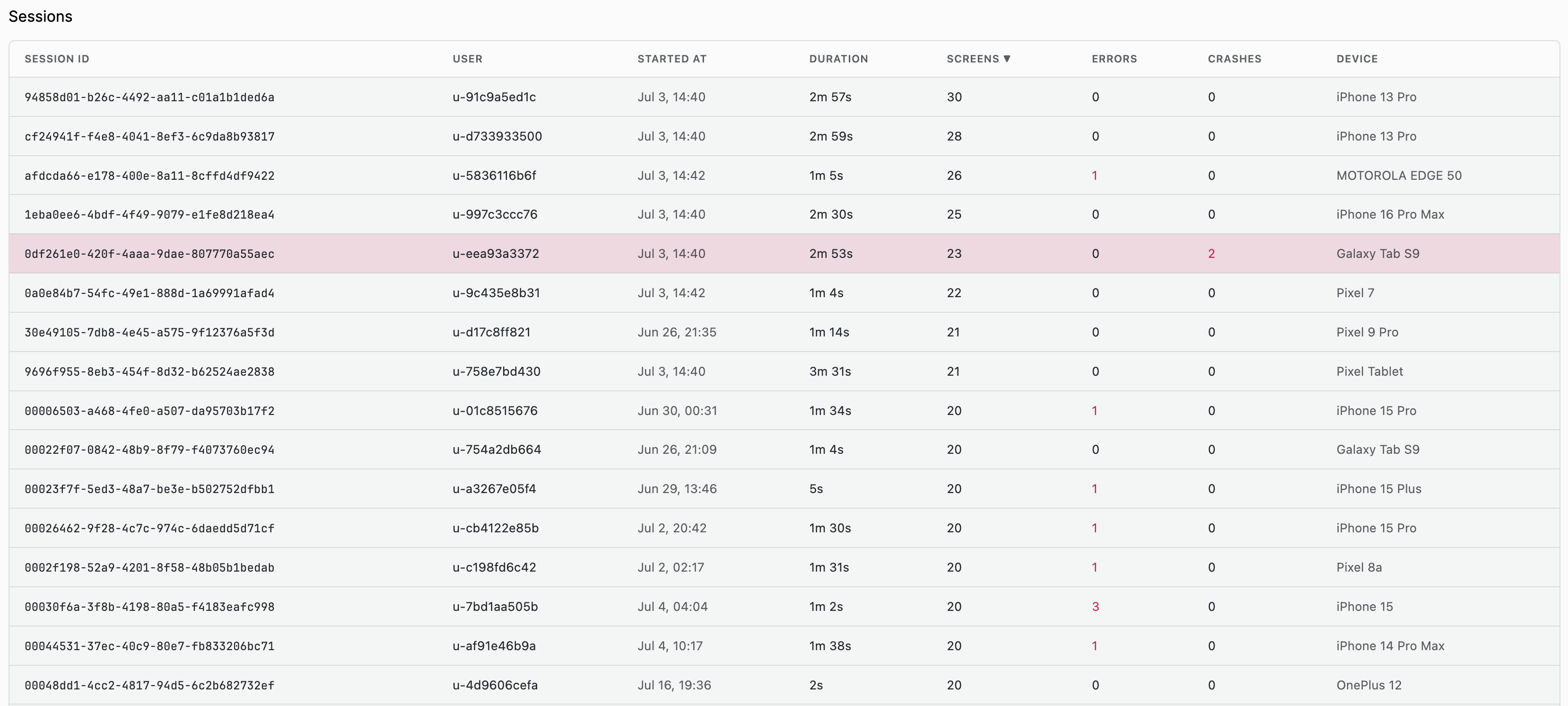The height and width of the screenshot is (706, 1568).
Task: Click user u-d733933500
Action: pyautogui.click(x=497, y=136)
